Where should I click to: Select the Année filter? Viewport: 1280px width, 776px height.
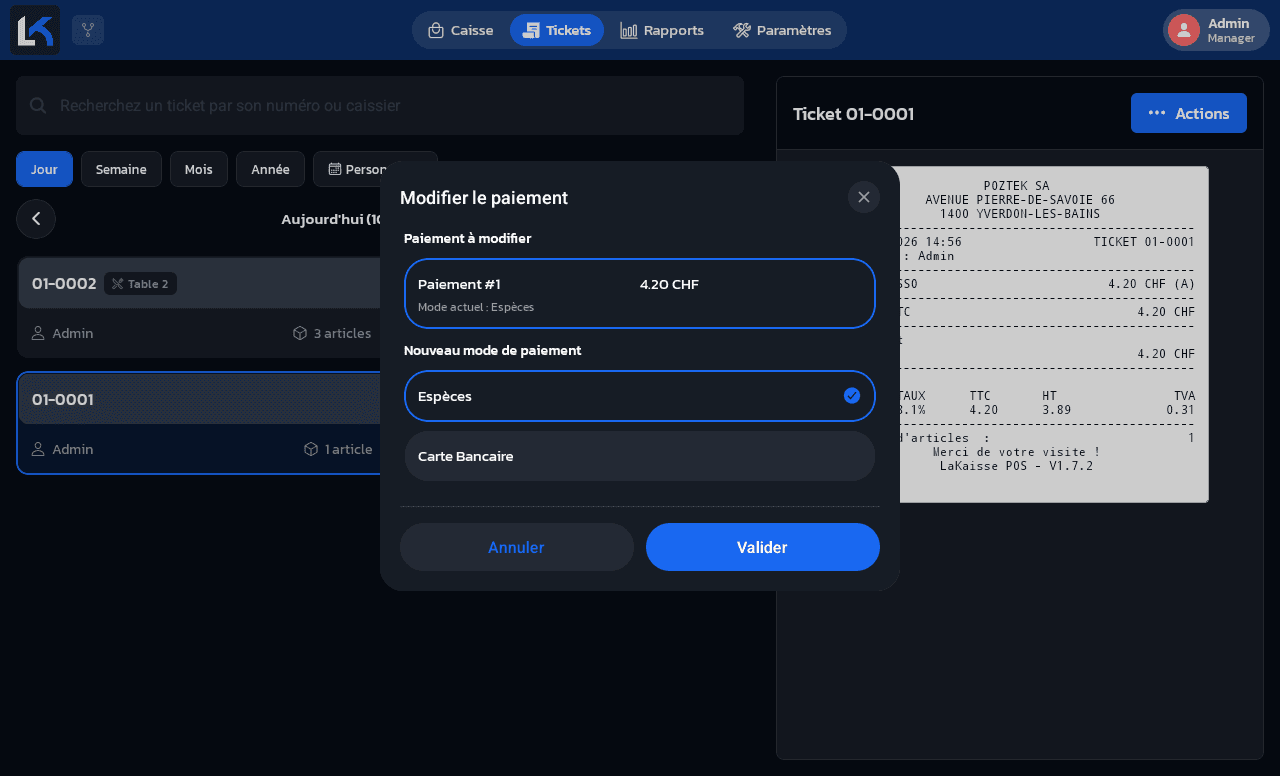[x=270, y=169]
